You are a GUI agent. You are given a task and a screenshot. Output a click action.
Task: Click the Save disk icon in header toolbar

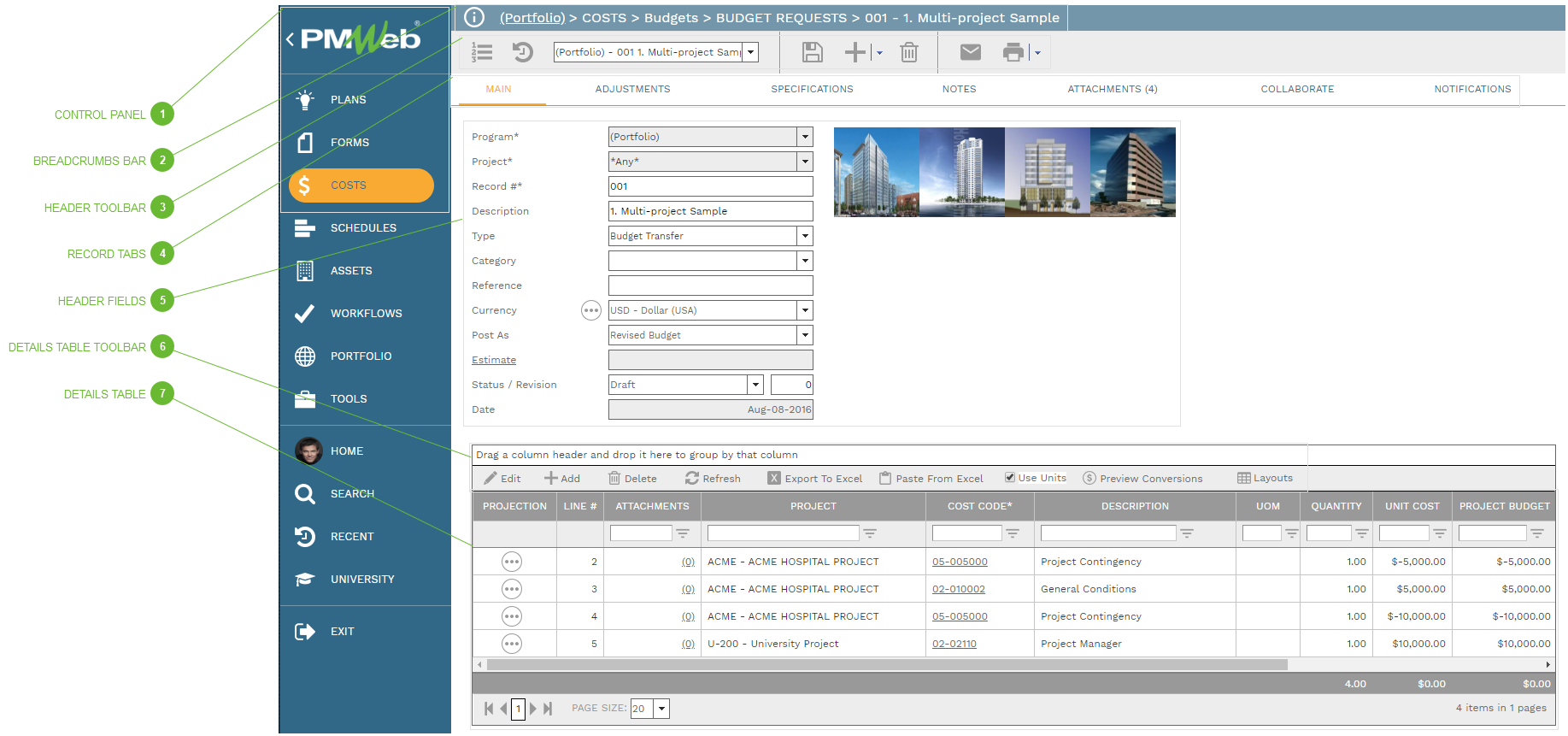coord(812,52)
